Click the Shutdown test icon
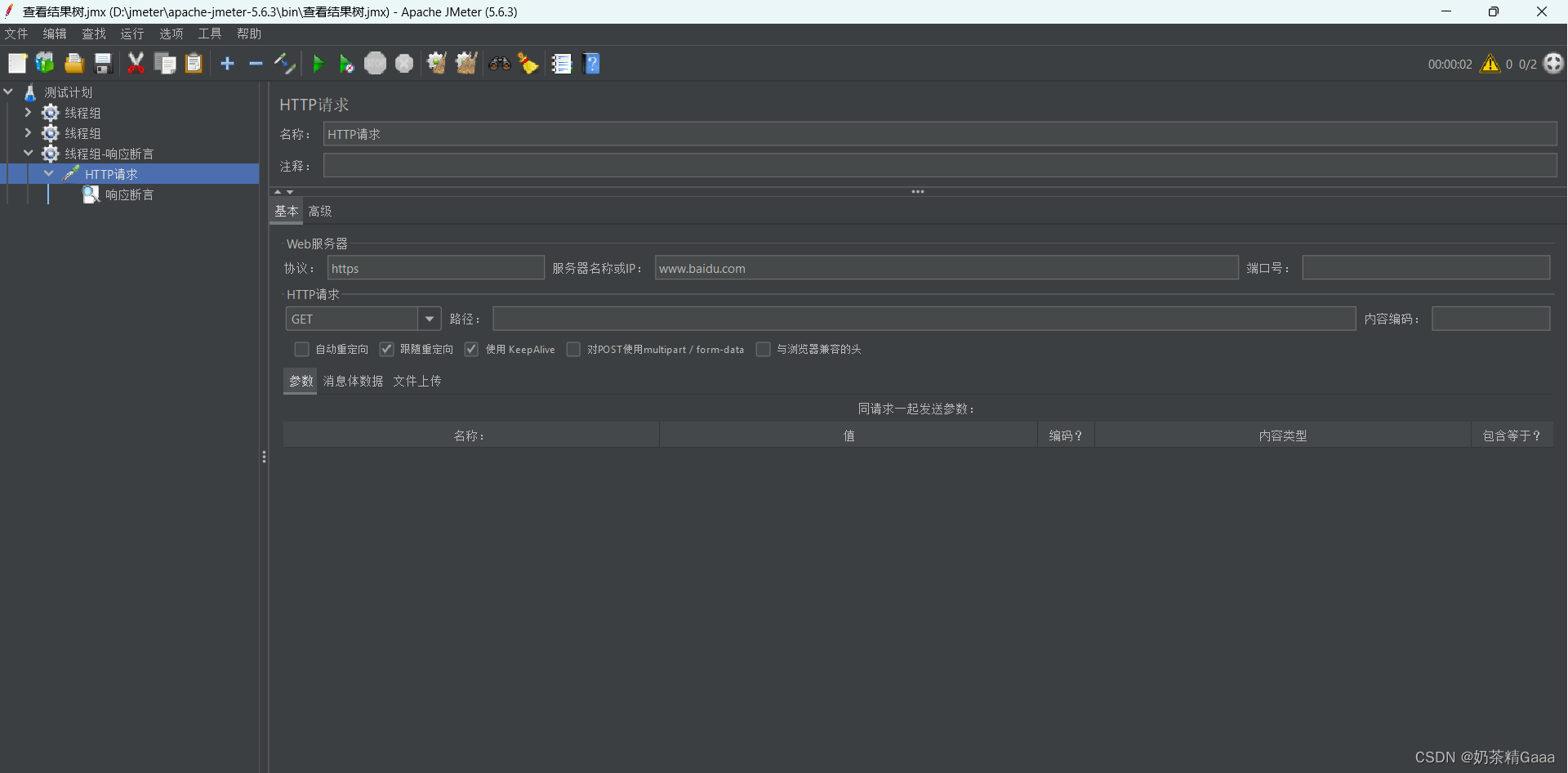 (404, 64)
